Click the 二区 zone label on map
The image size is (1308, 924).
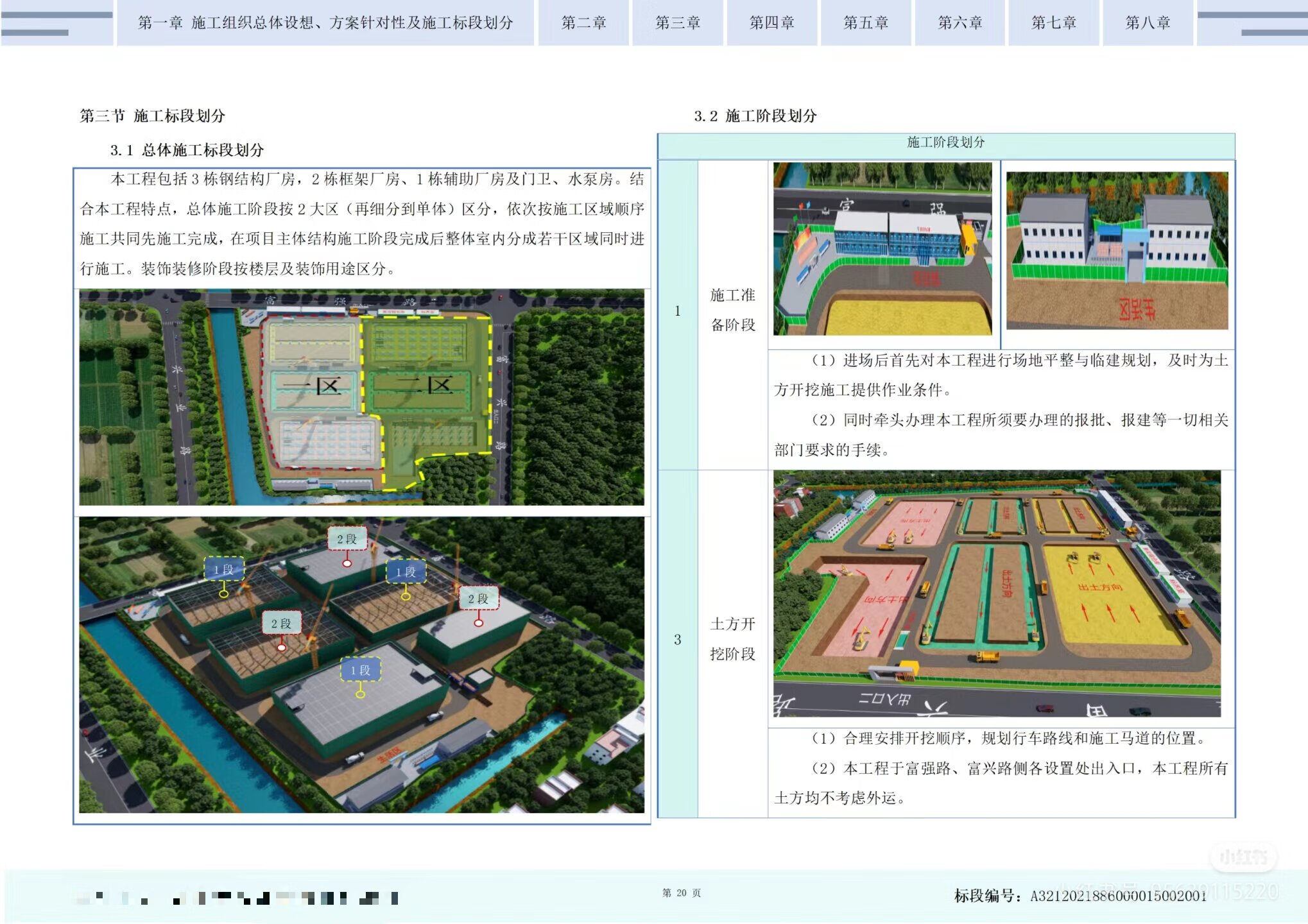(424, 385)
